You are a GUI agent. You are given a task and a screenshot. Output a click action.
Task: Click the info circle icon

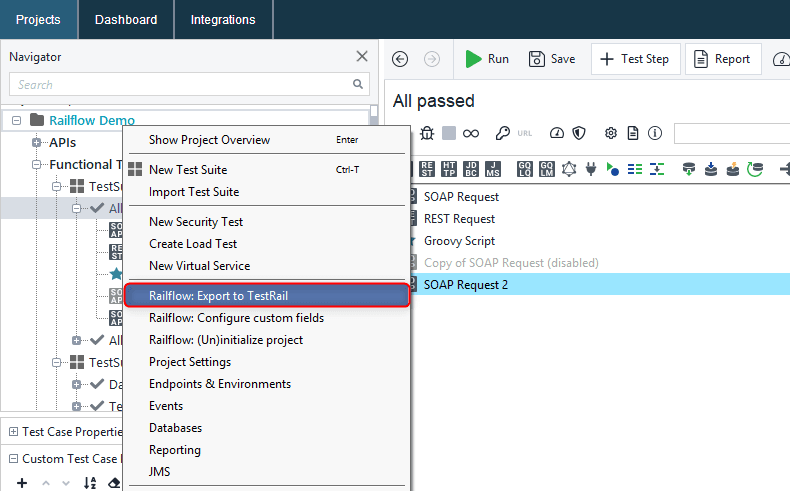pyautogui.click(x=654, y=133)
